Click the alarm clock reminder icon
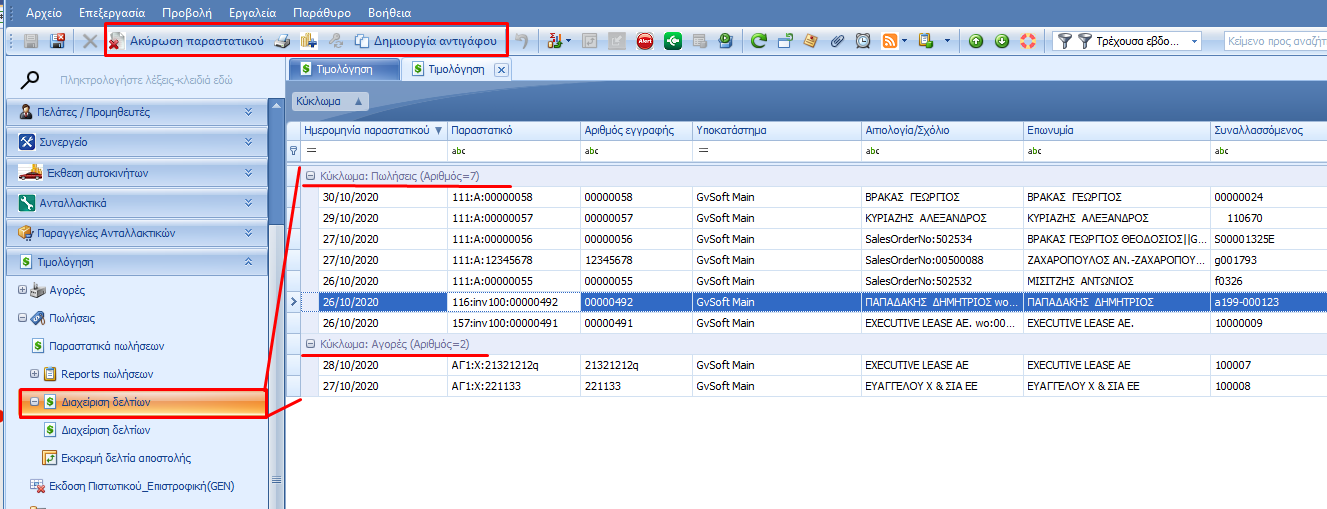The height and width of the screenshot is (509, 1327). (862, 41)
